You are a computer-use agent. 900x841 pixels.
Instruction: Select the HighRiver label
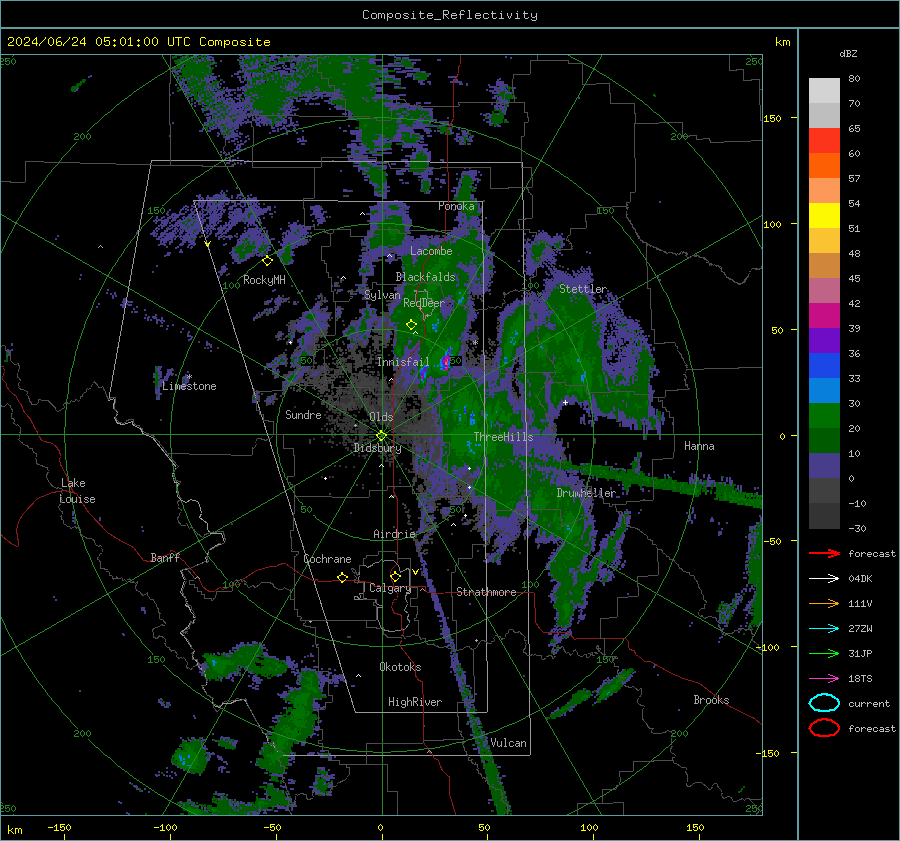415,702
